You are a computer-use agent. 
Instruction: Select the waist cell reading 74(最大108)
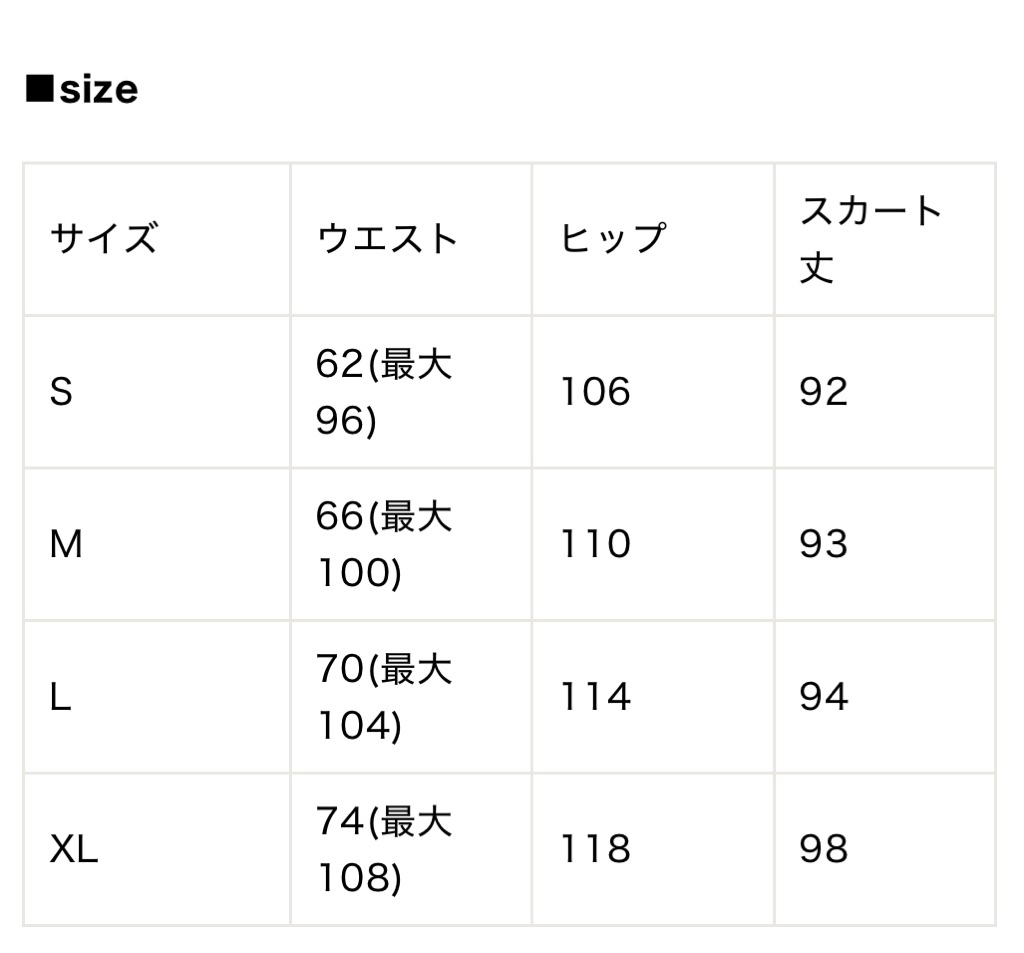(x=385, y=849)
